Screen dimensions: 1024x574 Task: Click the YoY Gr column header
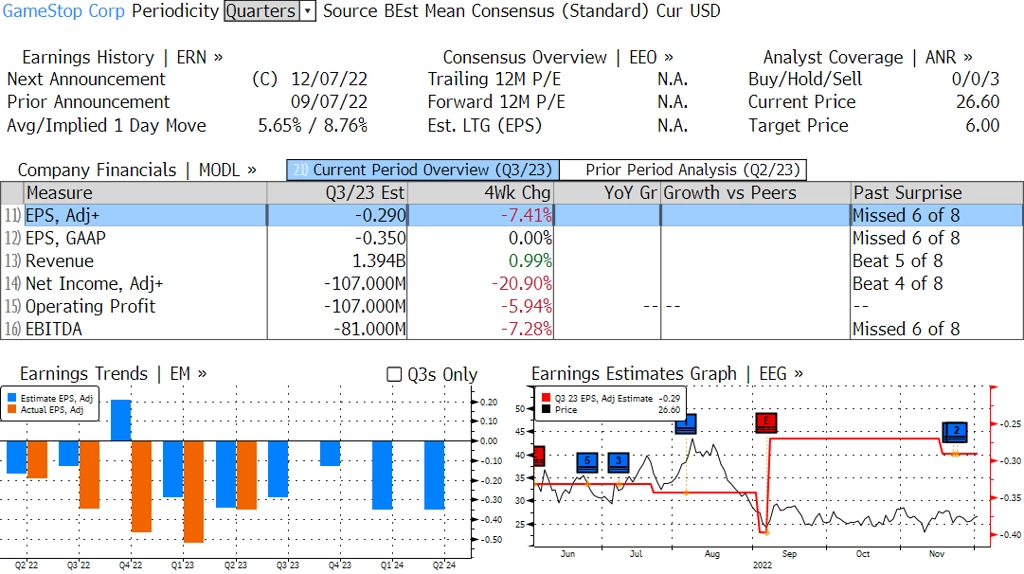[607, 193]
